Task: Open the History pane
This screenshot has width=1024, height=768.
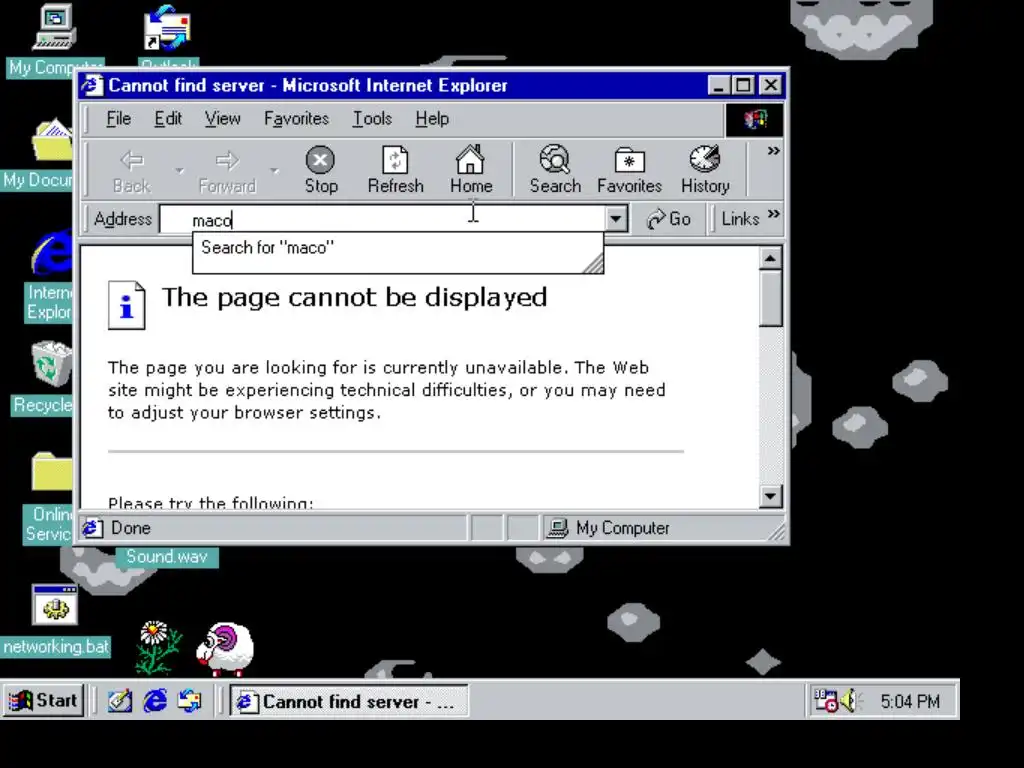Action: [x=705, y=170]
